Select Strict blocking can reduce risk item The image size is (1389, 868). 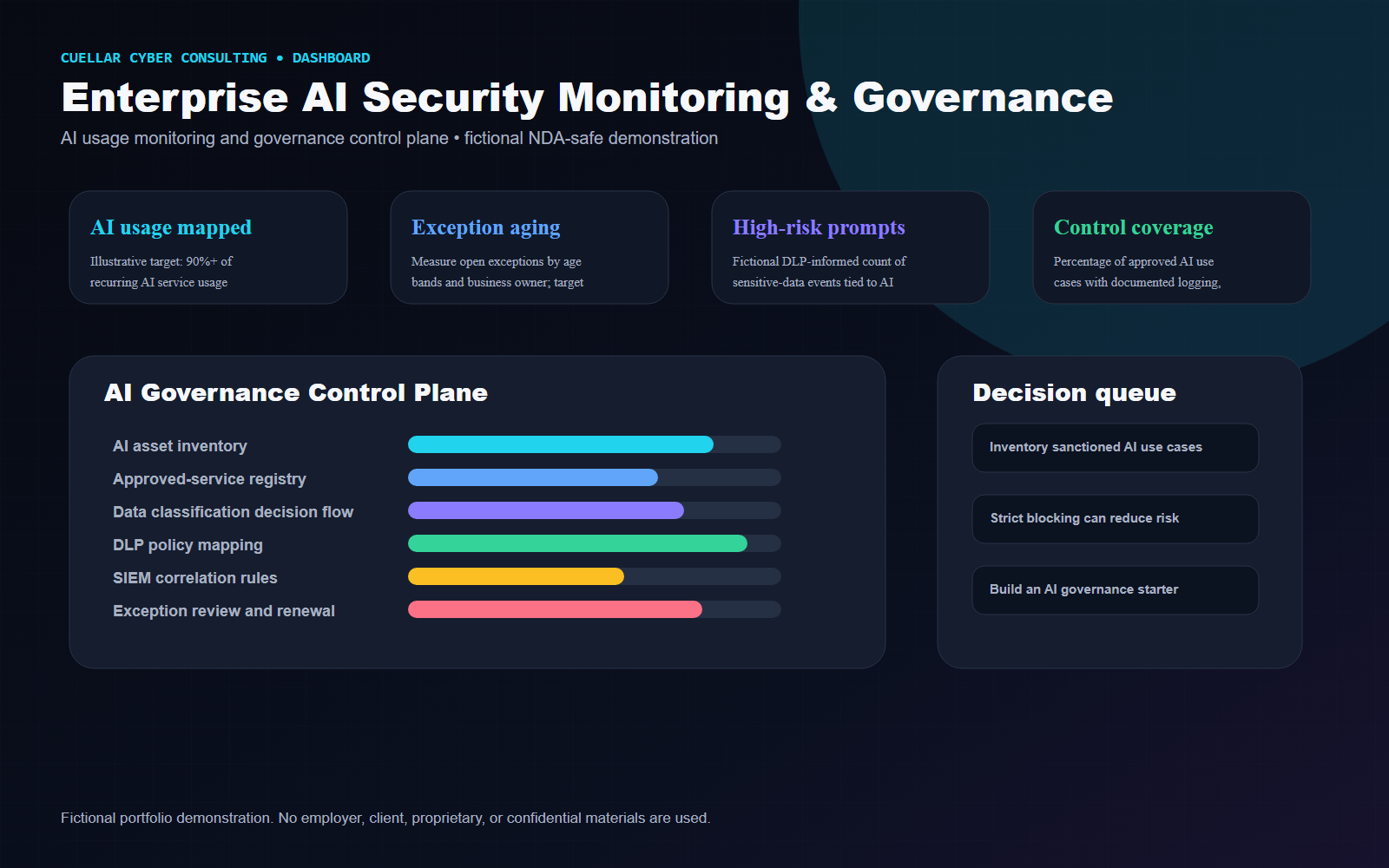click(x=1116, y=519)
